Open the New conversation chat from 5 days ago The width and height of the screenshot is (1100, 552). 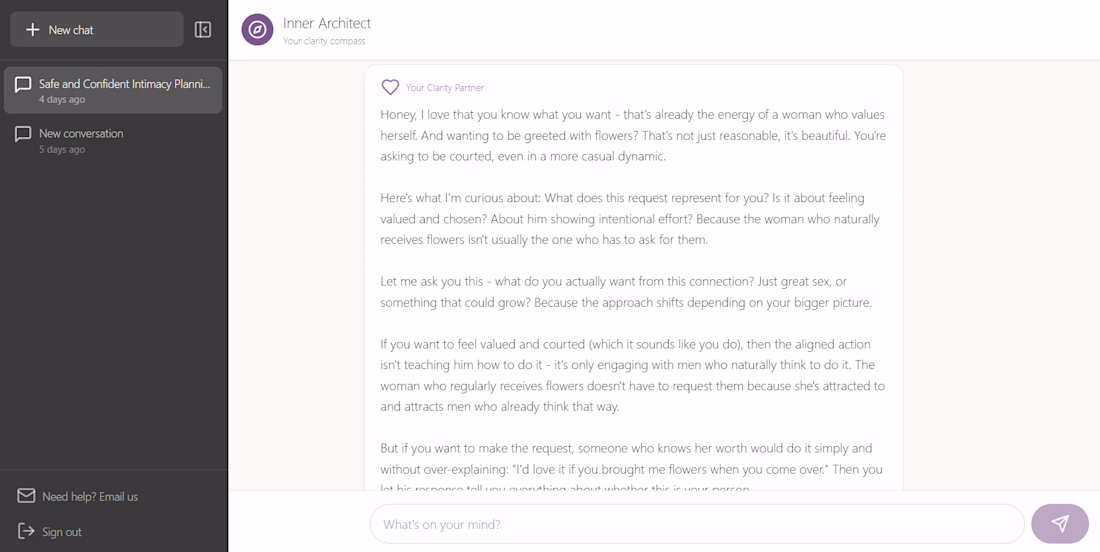[113, 140]
